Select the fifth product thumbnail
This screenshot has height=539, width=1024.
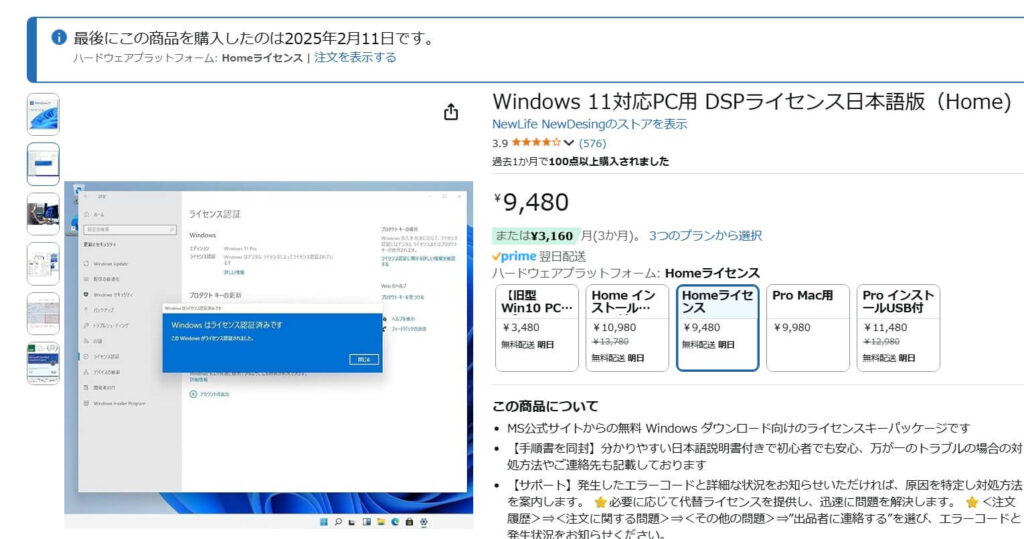[43, 313]
